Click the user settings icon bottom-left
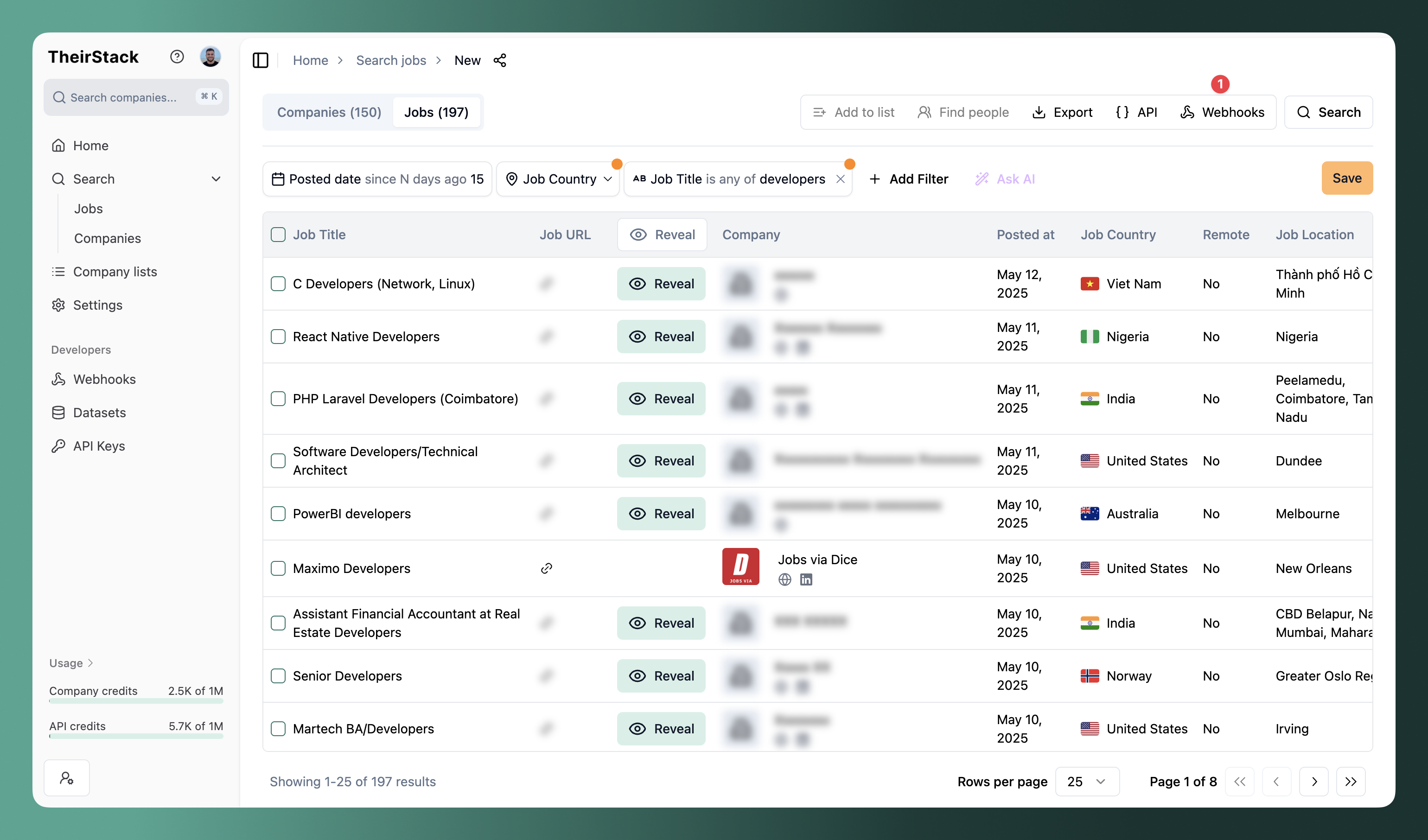Viewport: 1428px width, 840px height. (x=67, y=778)
